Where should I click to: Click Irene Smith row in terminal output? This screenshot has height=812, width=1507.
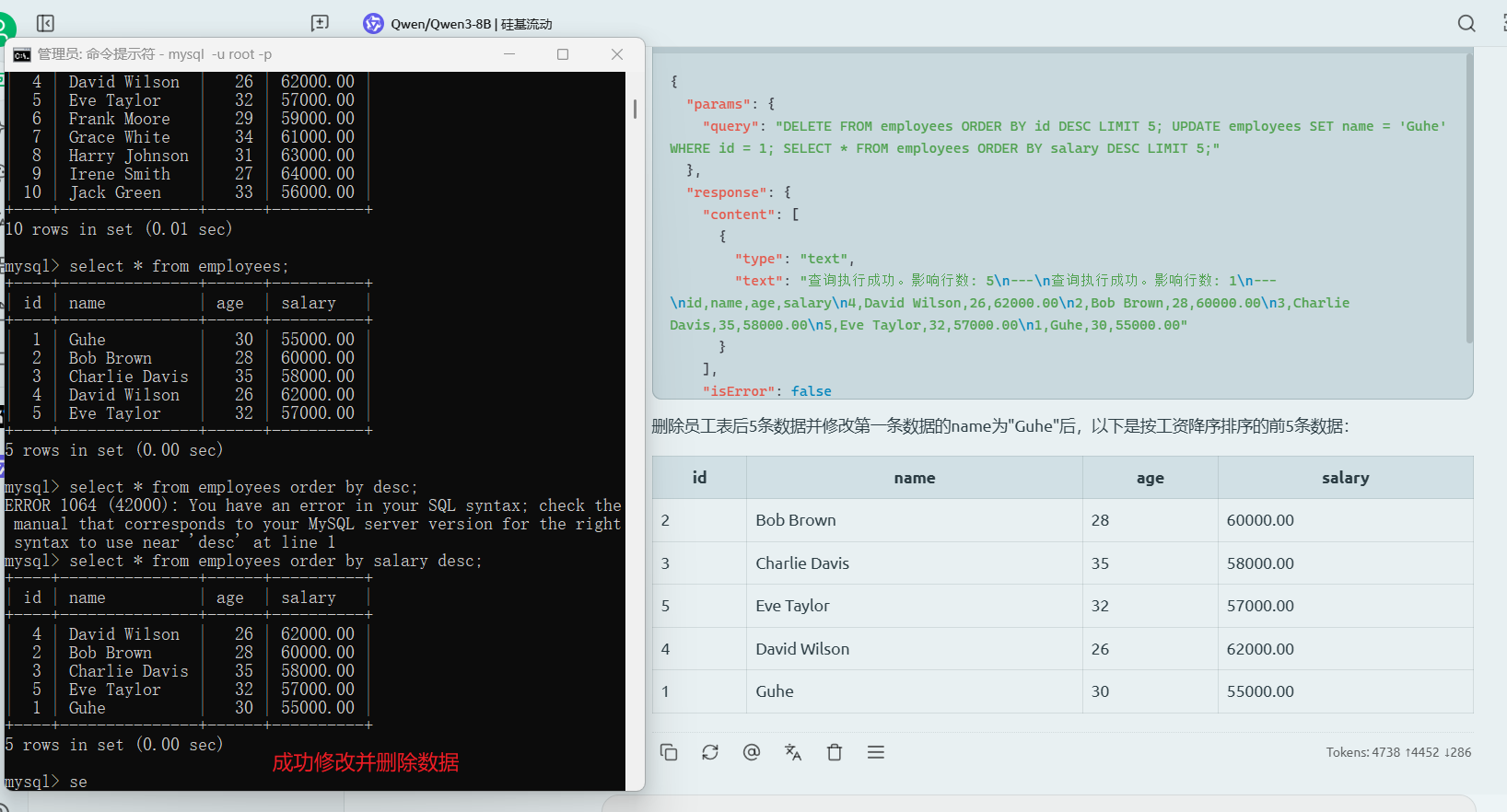click(x=189, y=174)
